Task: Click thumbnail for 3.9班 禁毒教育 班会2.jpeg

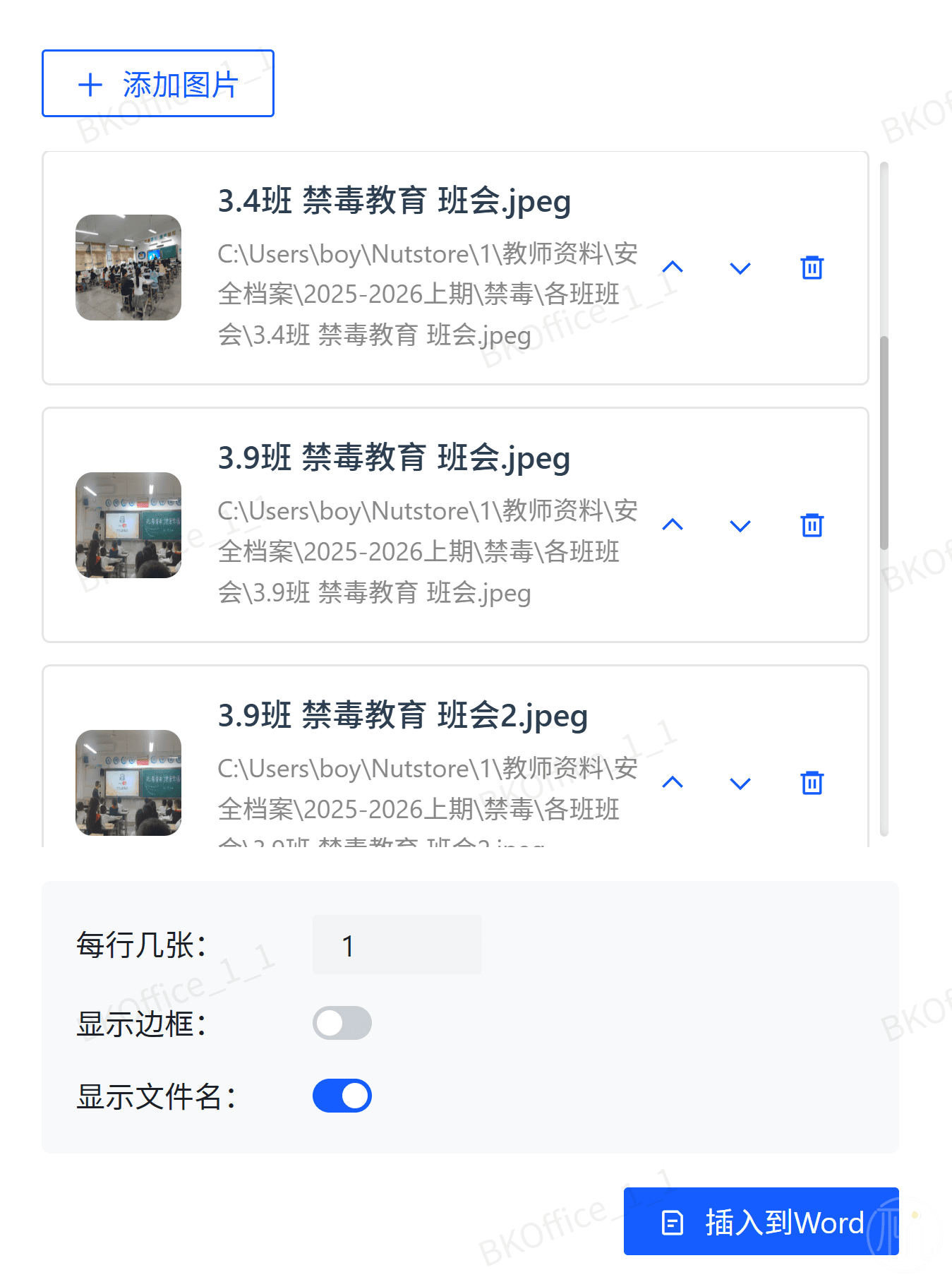Action: (128, 783)
